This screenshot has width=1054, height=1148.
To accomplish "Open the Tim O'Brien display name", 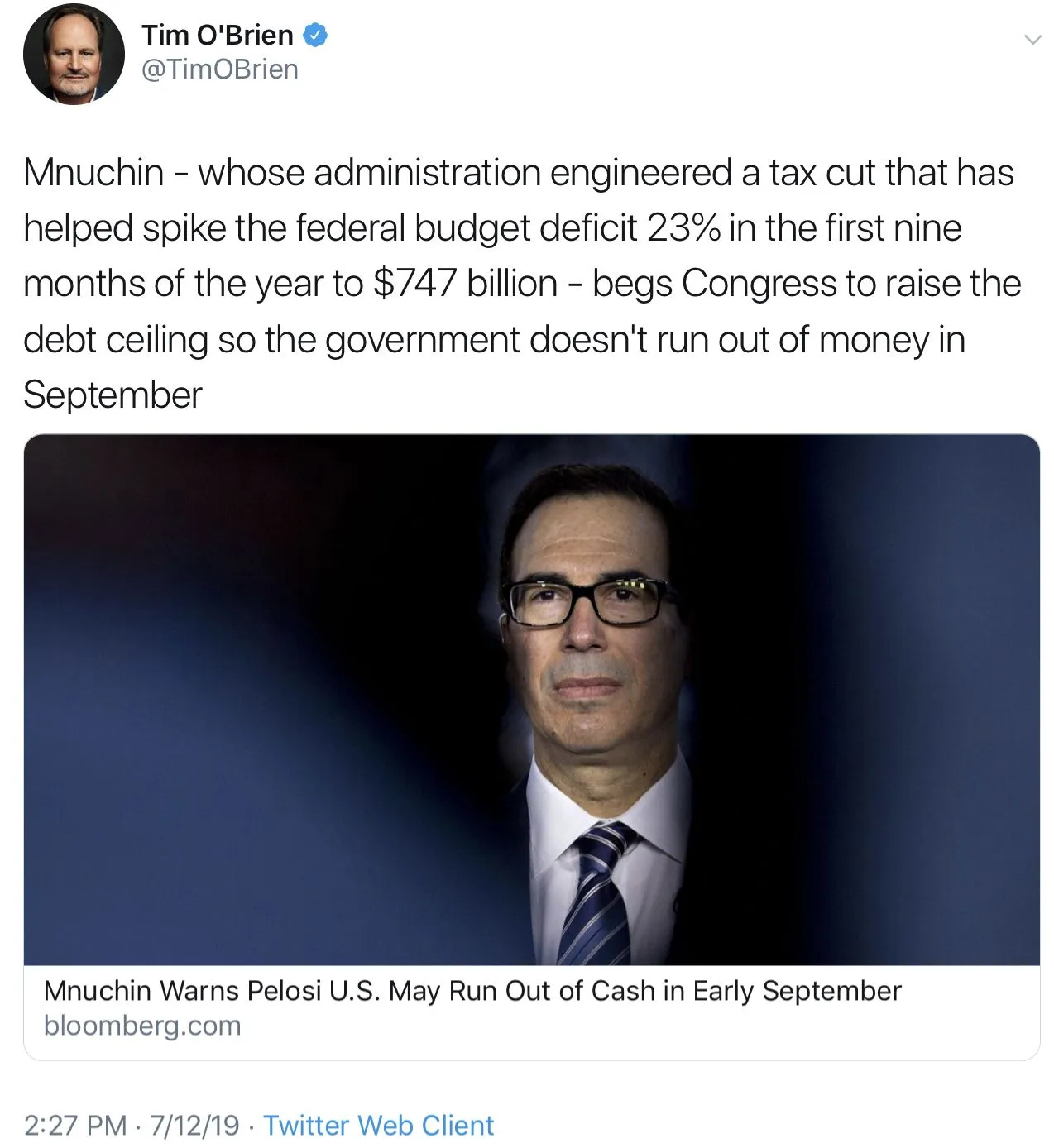I will coord(217,36).
